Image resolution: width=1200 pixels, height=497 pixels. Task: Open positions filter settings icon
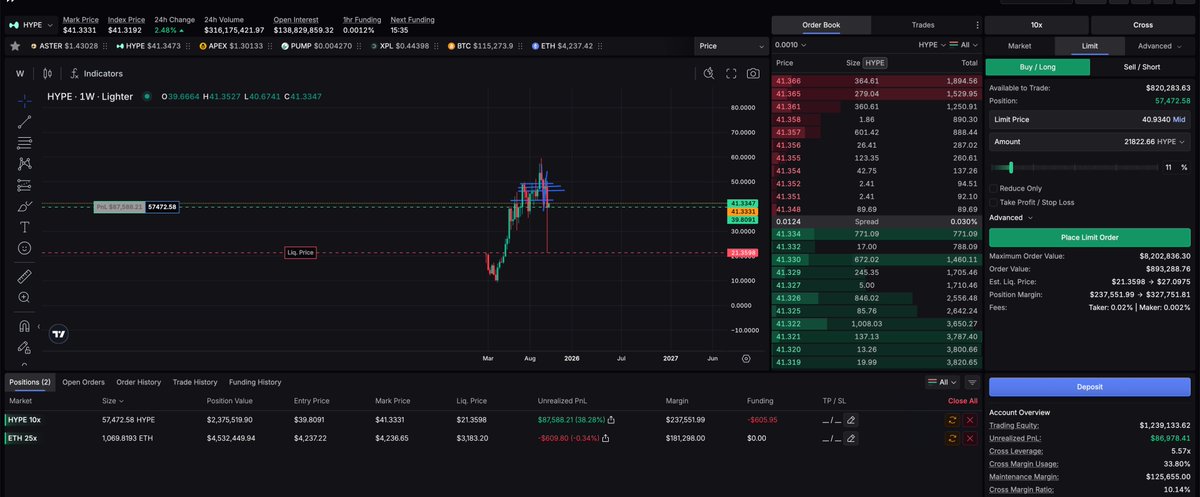coord(972,382)
